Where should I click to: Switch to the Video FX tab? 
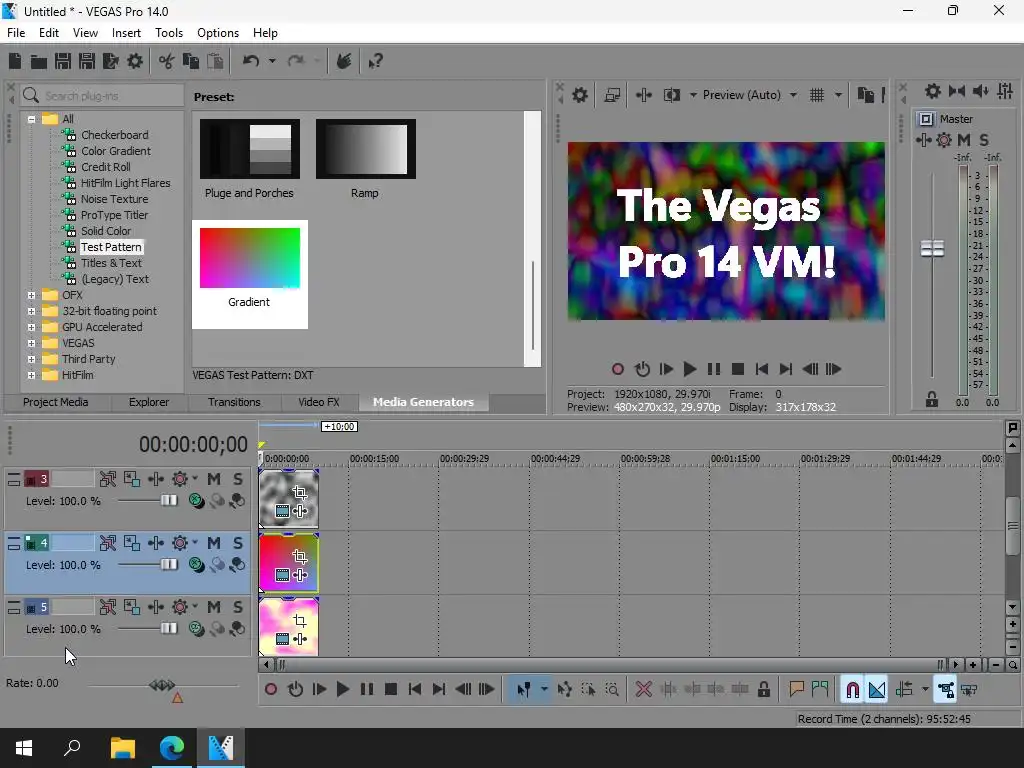[x=319, y=402]
